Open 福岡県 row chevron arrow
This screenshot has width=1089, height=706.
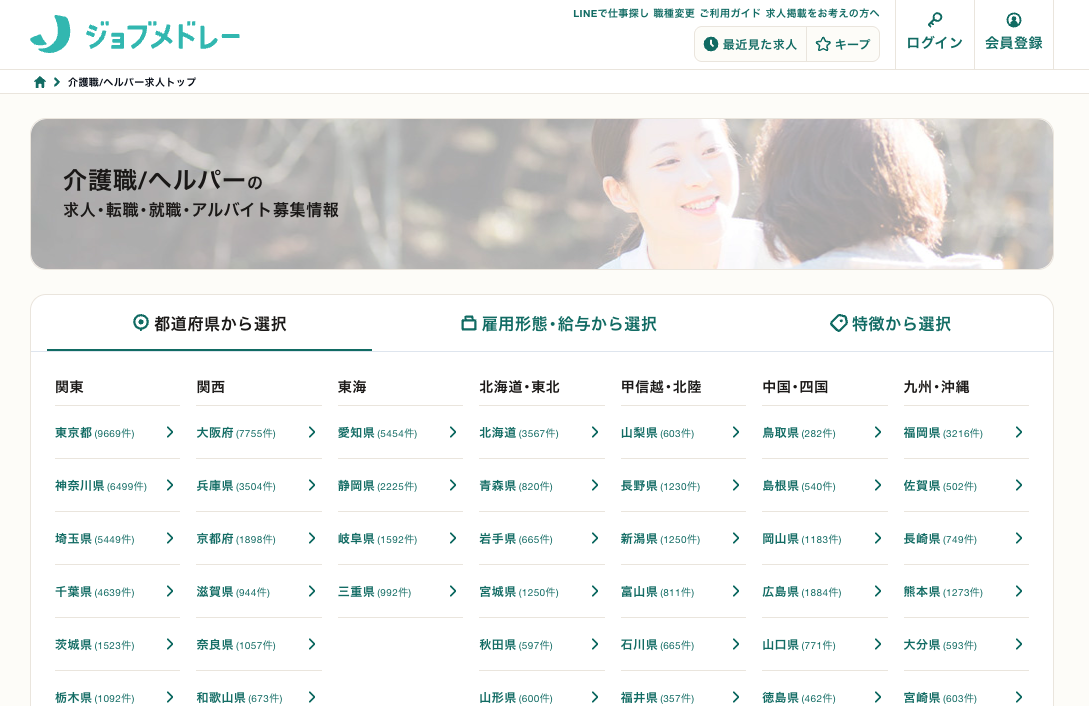tap(1019, 432)
